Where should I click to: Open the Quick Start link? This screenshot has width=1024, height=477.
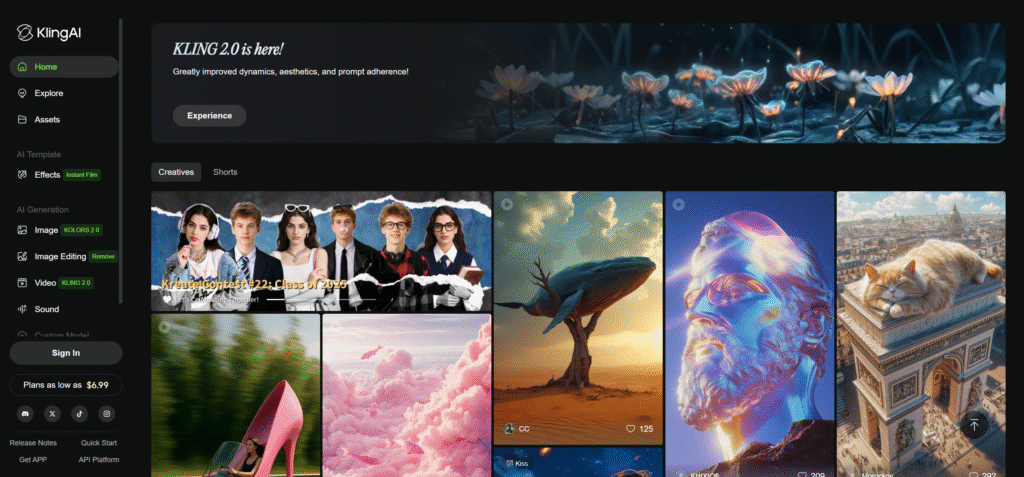[99, 443]
